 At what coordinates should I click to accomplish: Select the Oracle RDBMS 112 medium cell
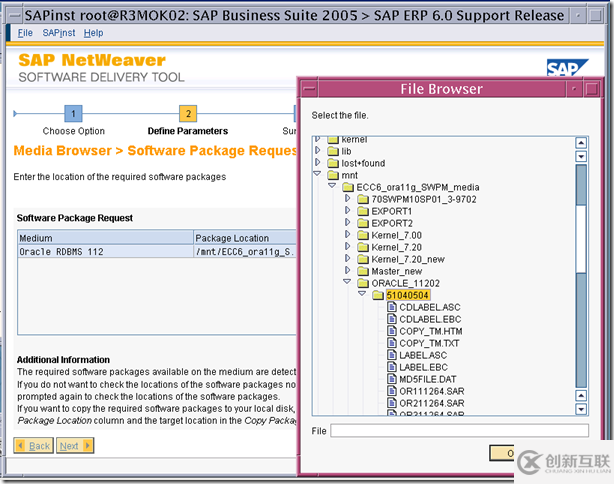point(106,252)
